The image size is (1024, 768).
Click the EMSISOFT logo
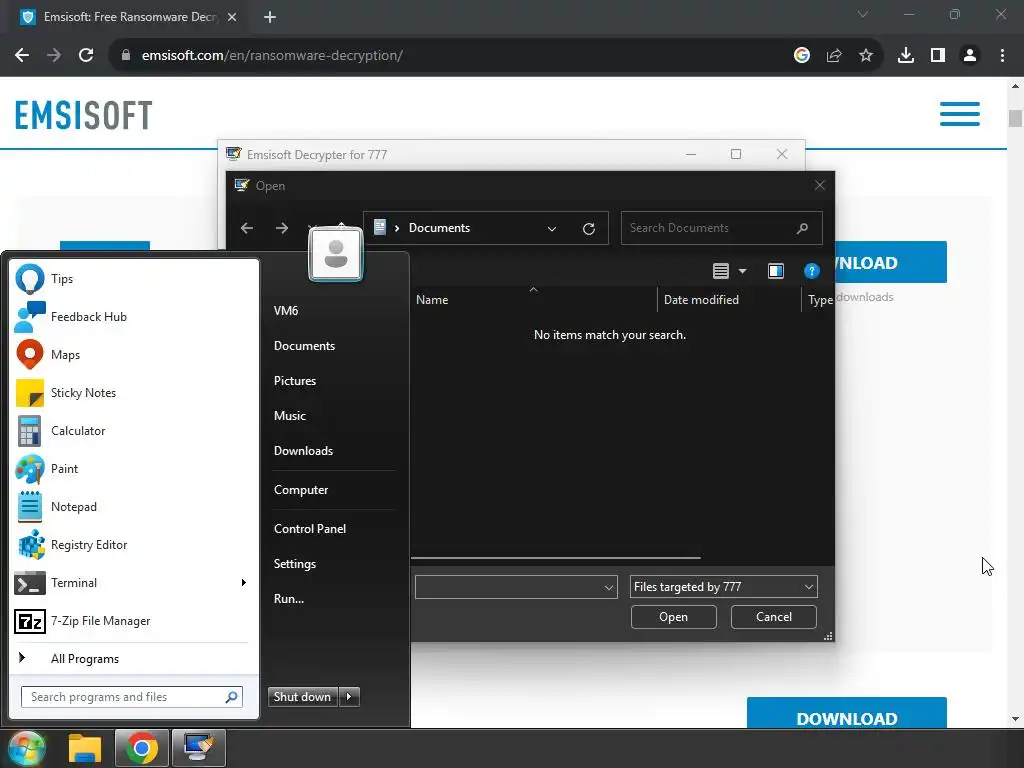click(x=84, y=116)
